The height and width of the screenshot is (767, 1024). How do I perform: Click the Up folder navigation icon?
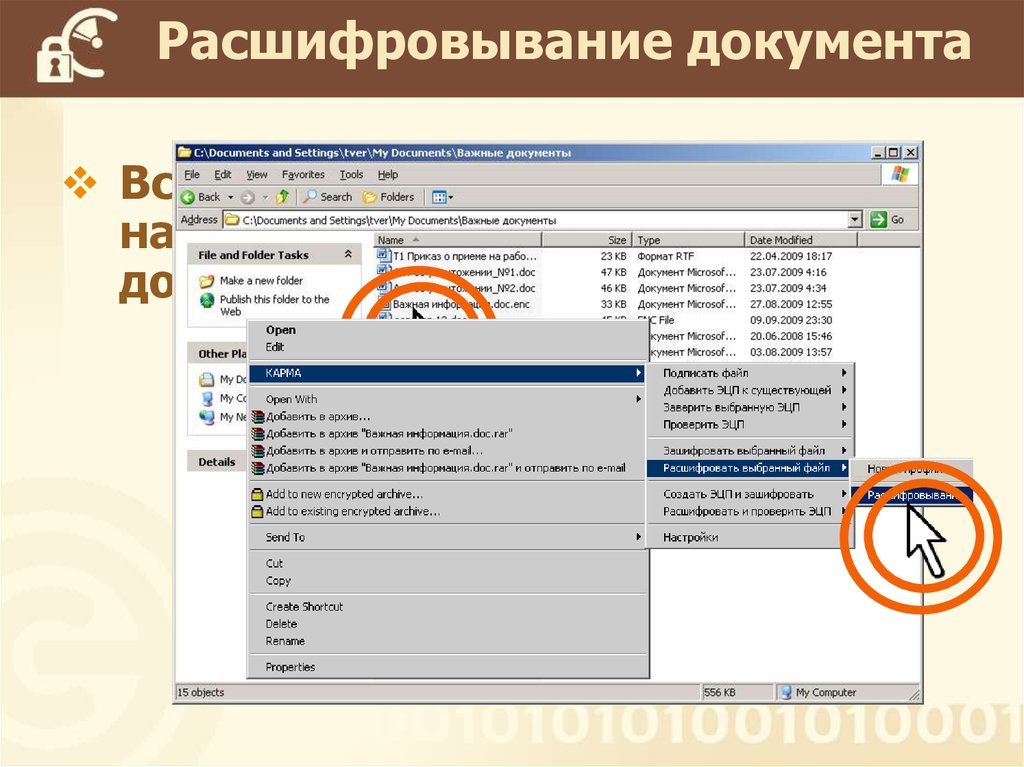[x=282, y=196]
